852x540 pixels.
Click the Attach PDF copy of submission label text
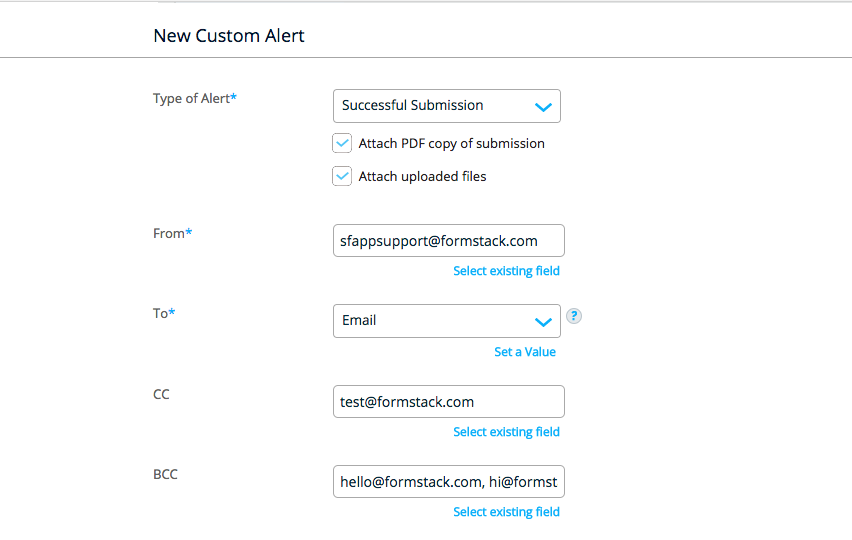coord(451,143)
